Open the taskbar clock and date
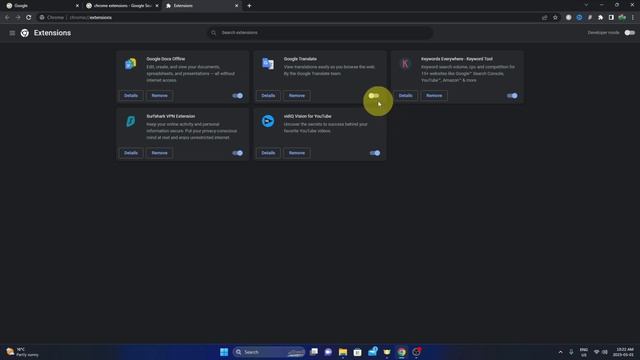640x360 pixels. click(x=624, y=352)
